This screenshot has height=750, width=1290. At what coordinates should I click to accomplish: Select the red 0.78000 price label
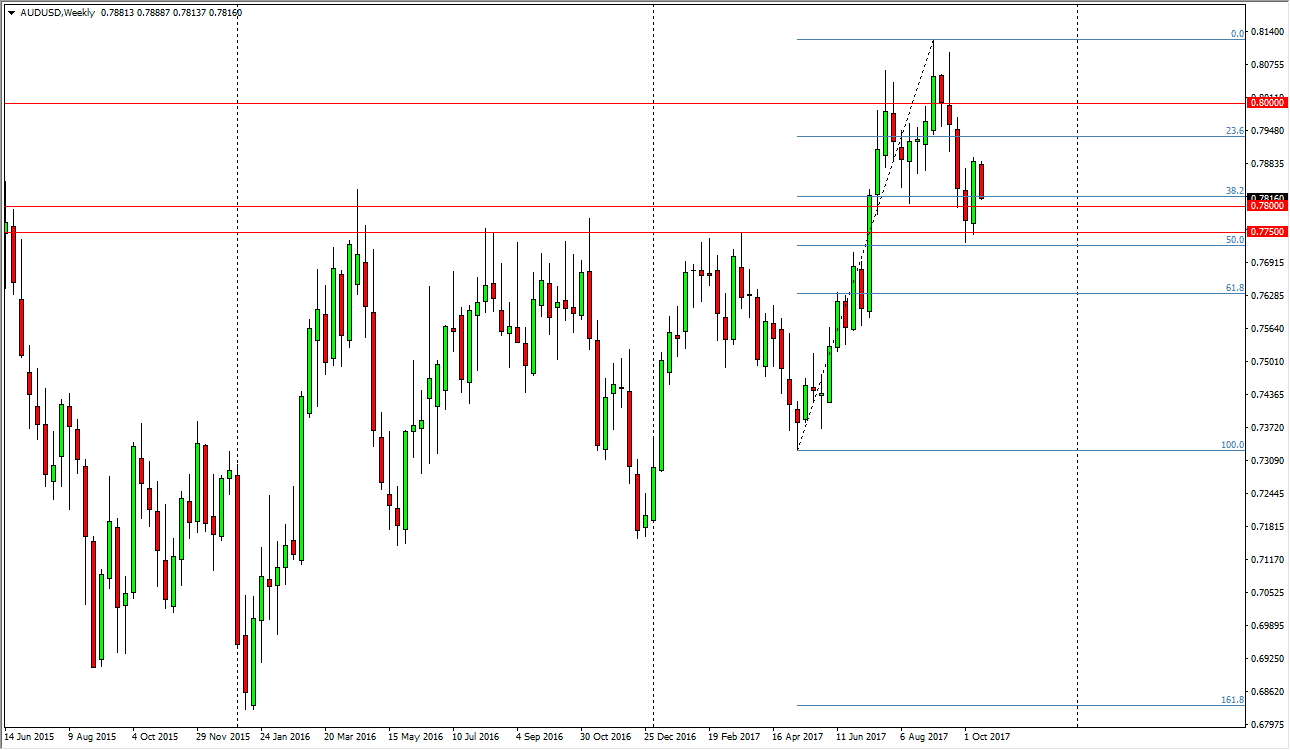point(1267,205)
